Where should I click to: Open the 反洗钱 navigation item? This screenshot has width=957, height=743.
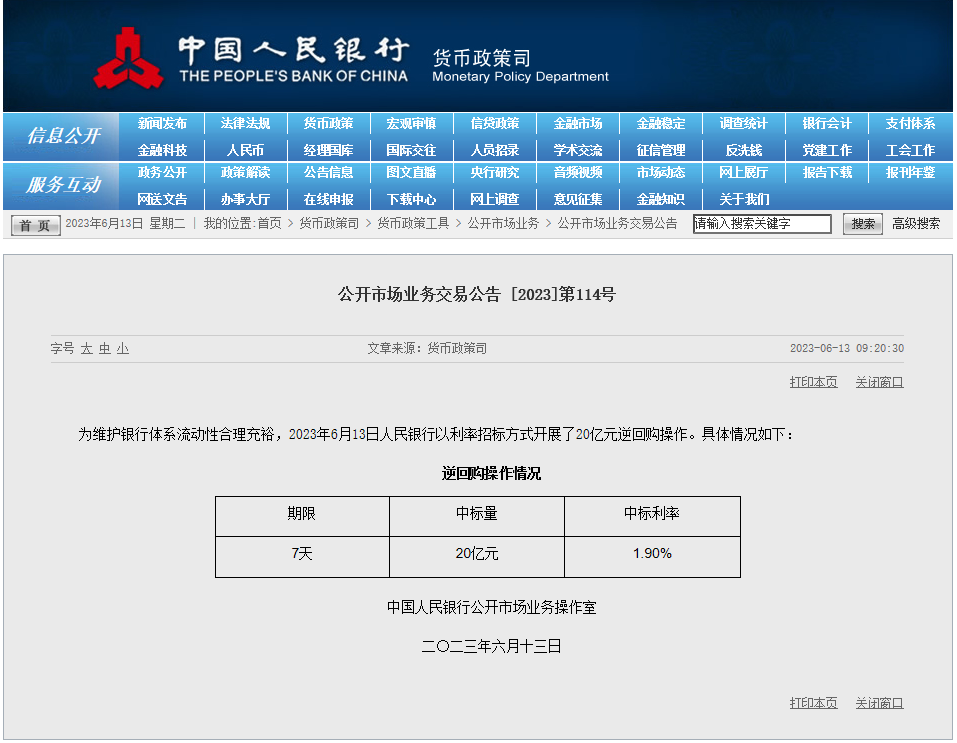tap(744, 150)
